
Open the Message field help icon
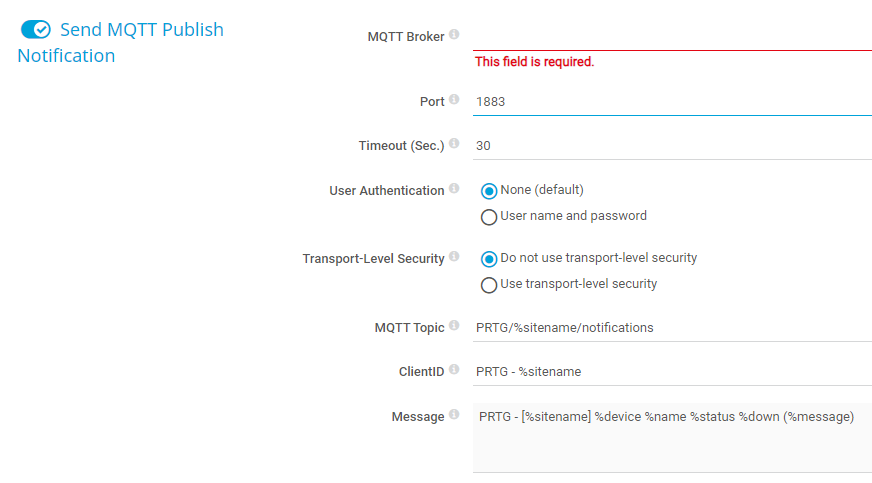click(454, 415)
